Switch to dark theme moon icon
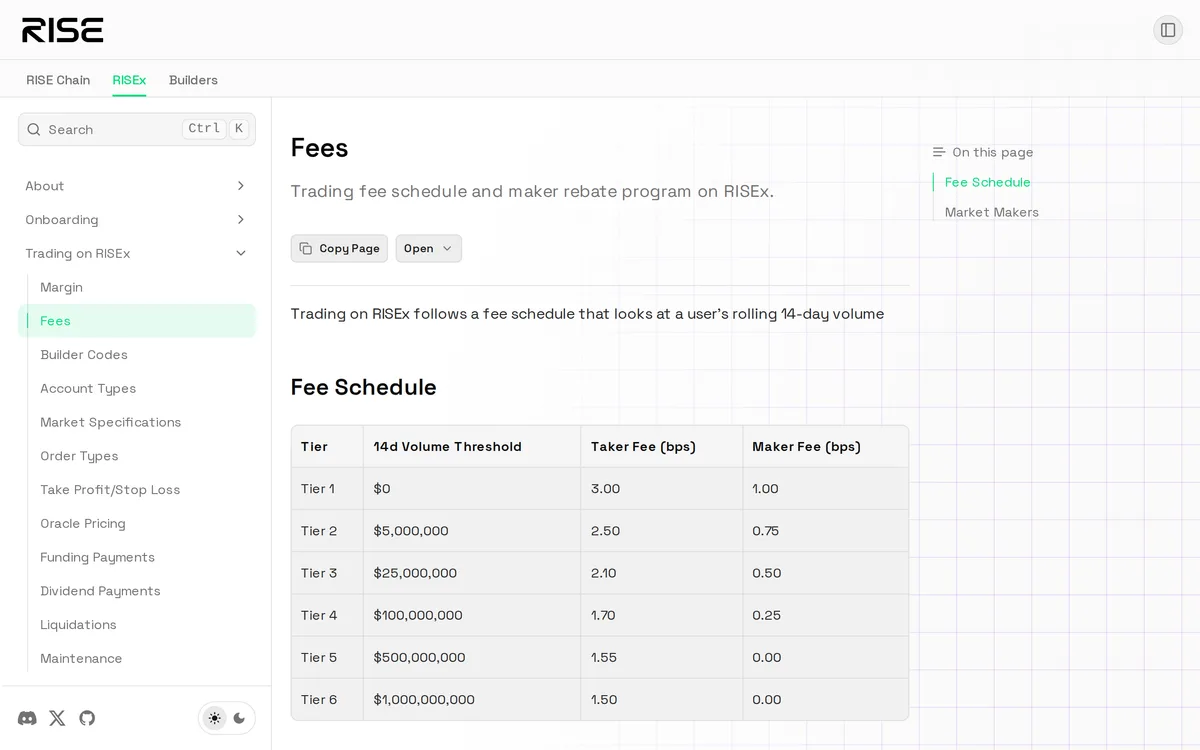 click(239, 718)
